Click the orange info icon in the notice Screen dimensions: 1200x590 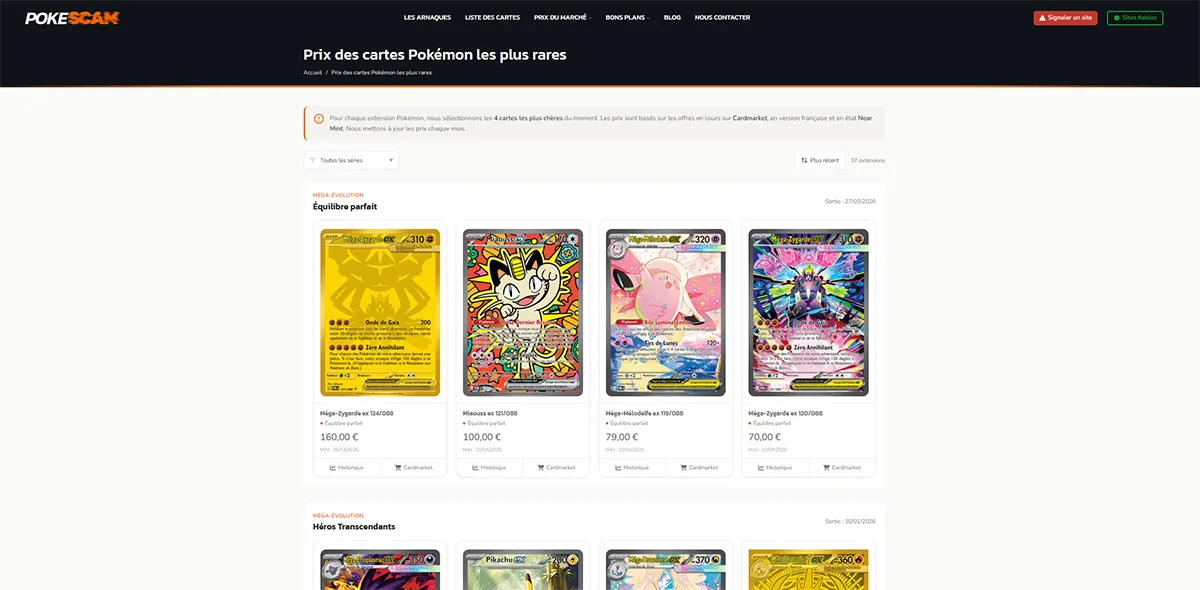pos(319,118)
